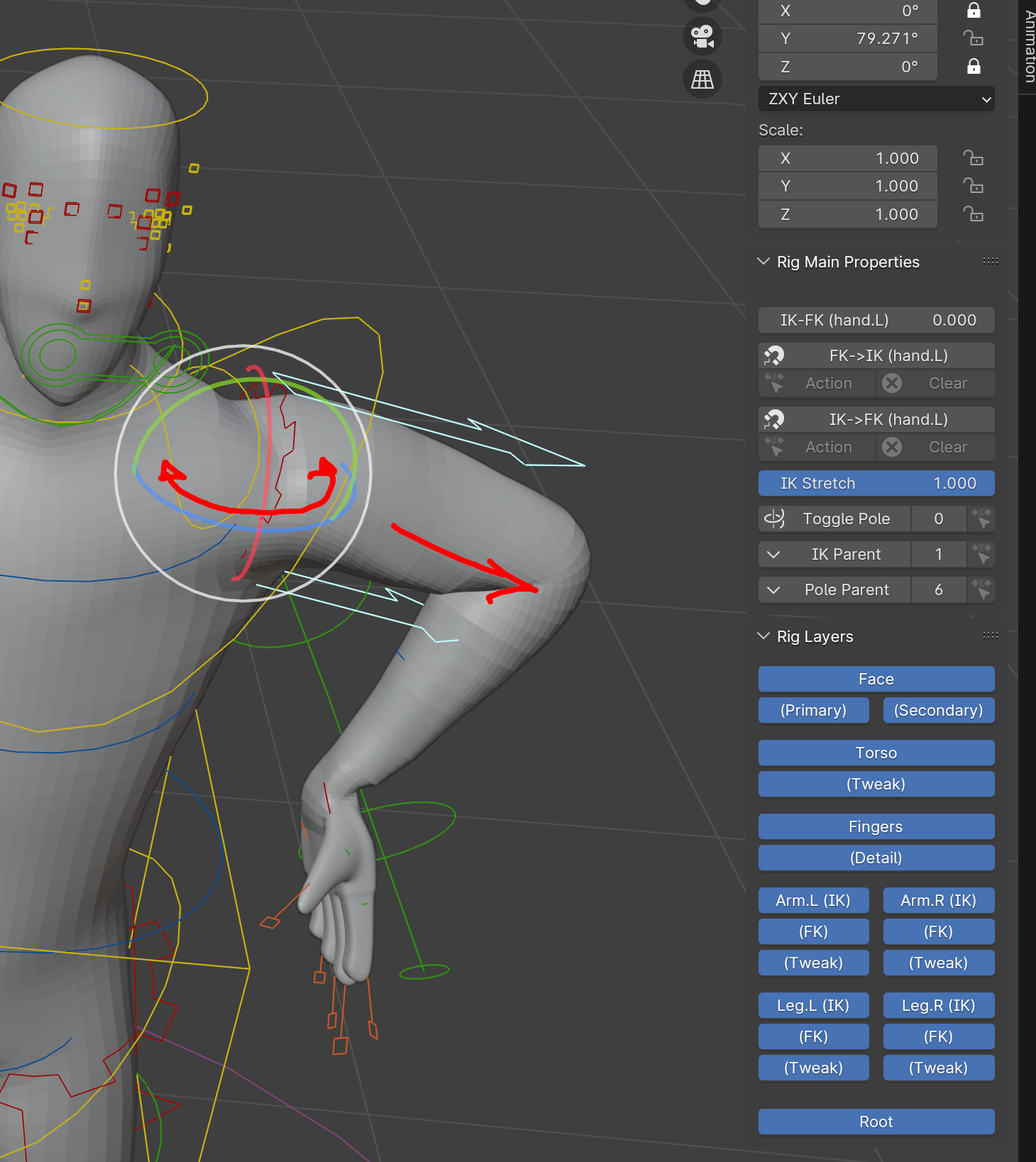This screenshot has height=1162, width=1036.
Task: Lock the scale Z padlock
Action: [x=974, y=214]
